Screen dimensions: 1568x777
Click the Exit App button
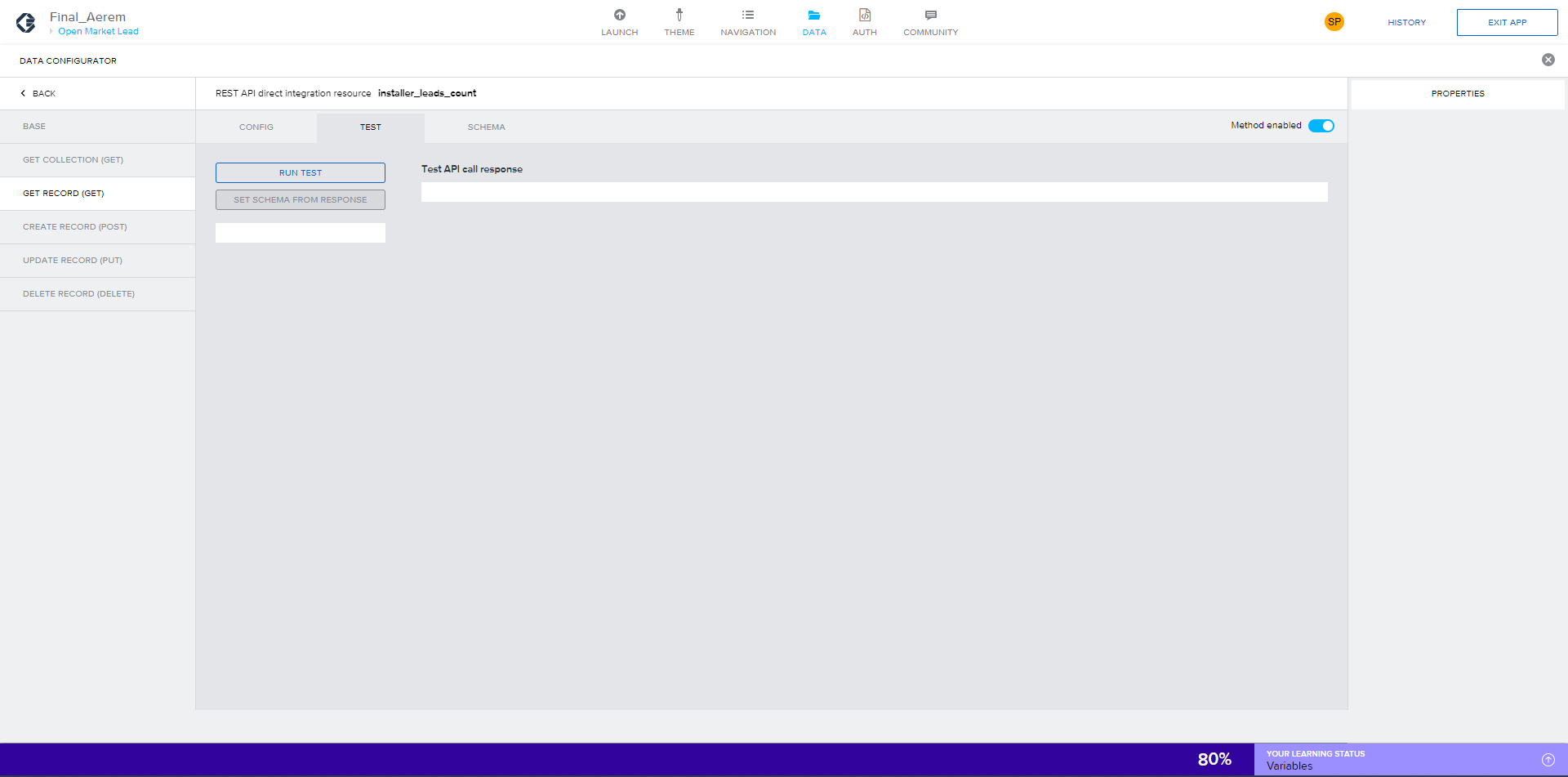(x=1507, y=23)
